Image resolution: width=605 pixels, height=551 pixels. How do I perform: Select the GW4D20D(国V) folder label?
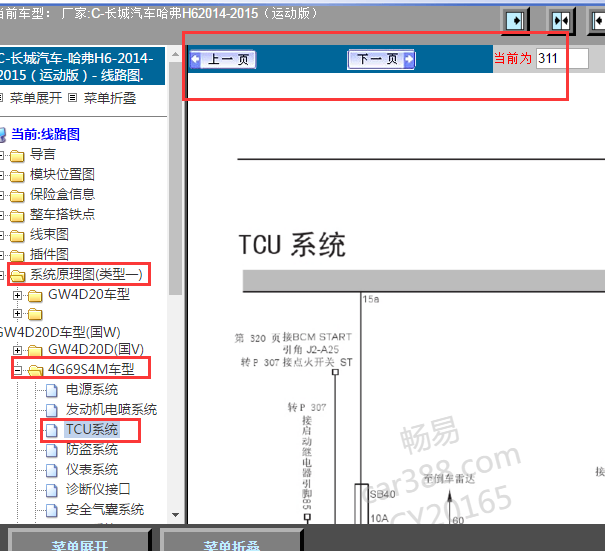(x=96, y=349)
